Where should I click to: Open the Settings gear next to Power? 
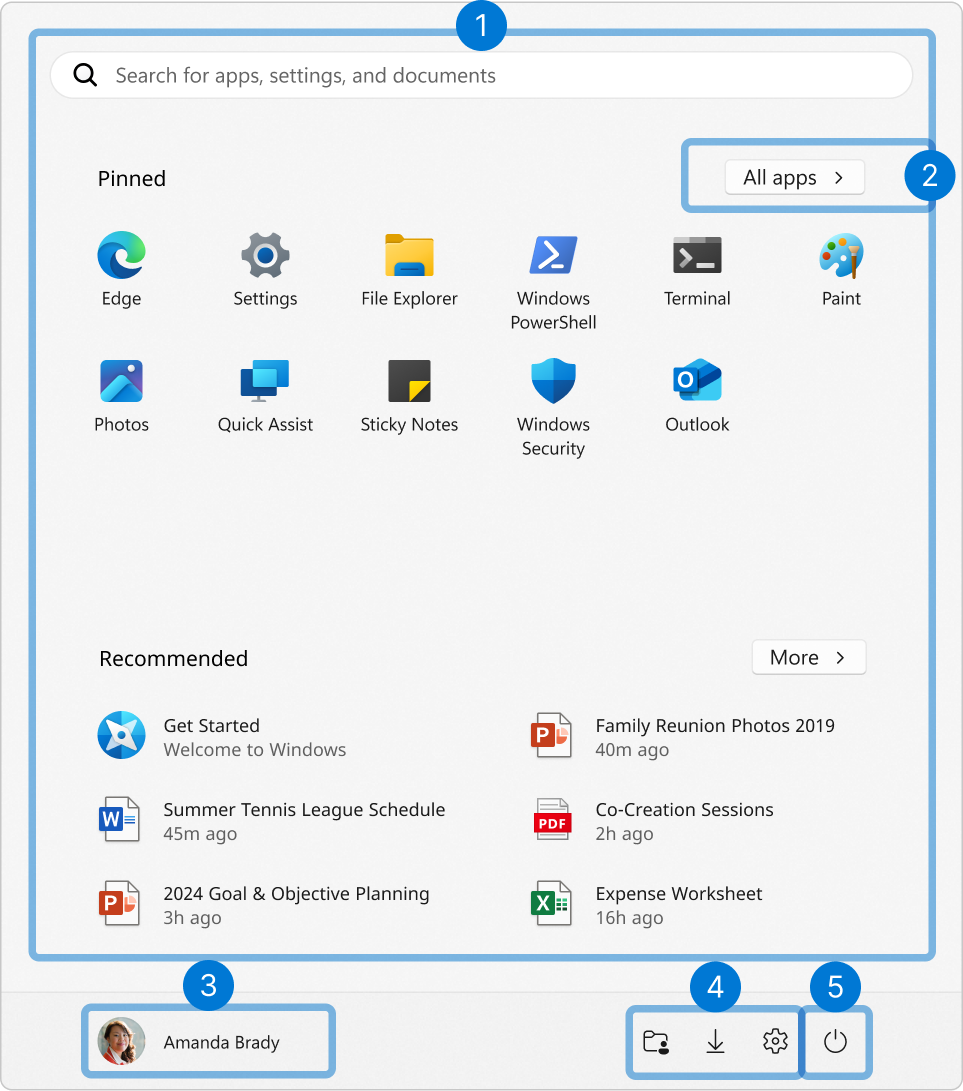(775, 1042)
